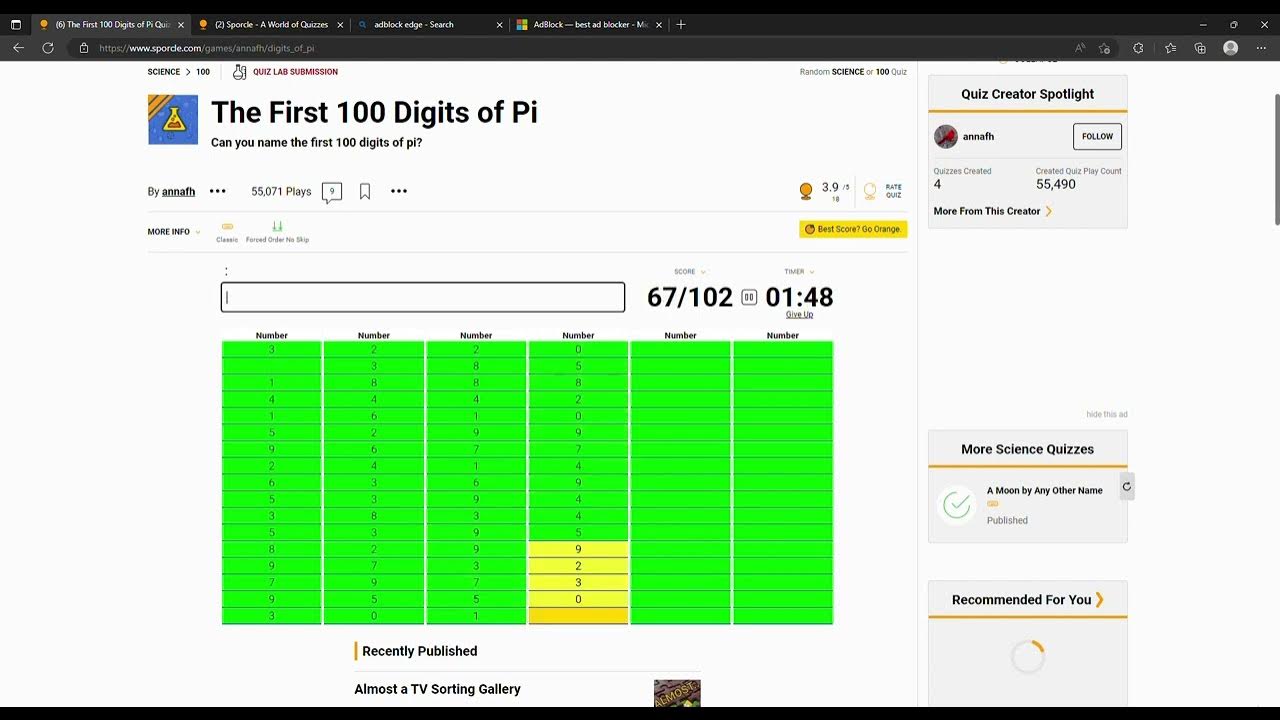Expand More From This Creator chevron
Screen dimensions: 1280x720
(x=1048, y=211)
